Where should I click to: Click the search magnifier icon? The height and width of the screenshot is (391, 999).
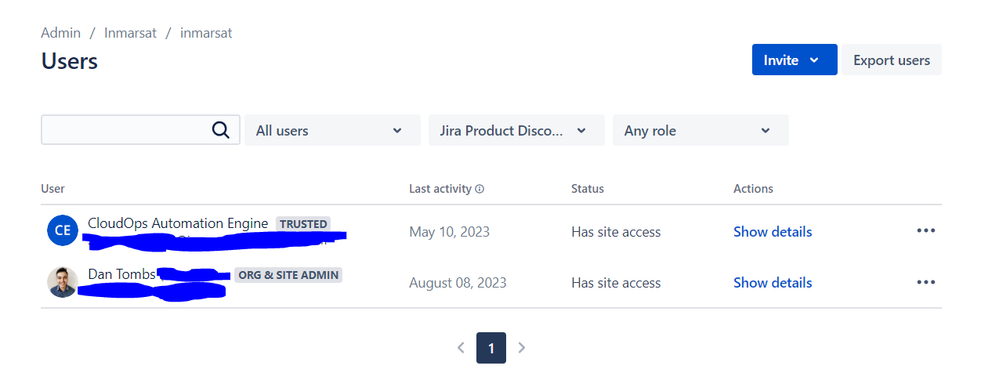[220, 130]
